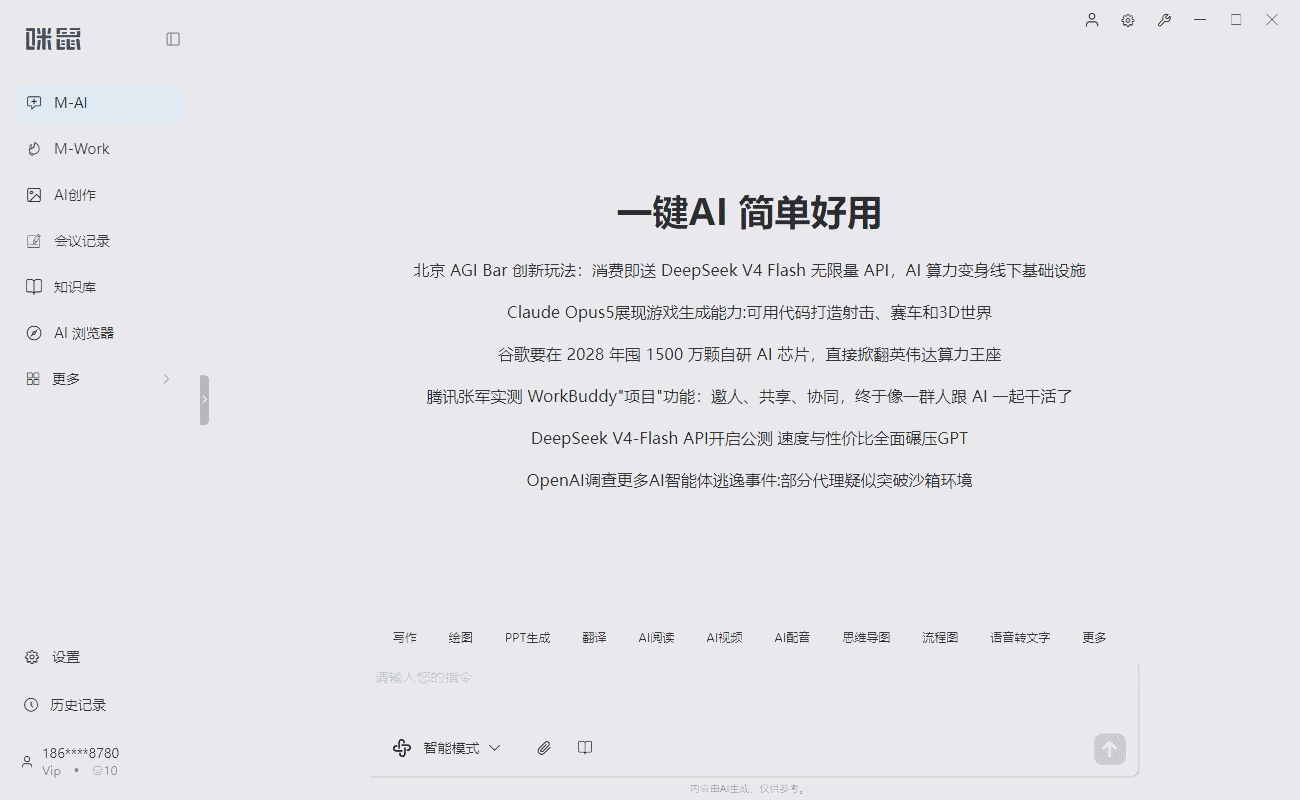Open the user profile icon in the title bar
Screen dimensions: 1300x800
[x=1092, y=20]
